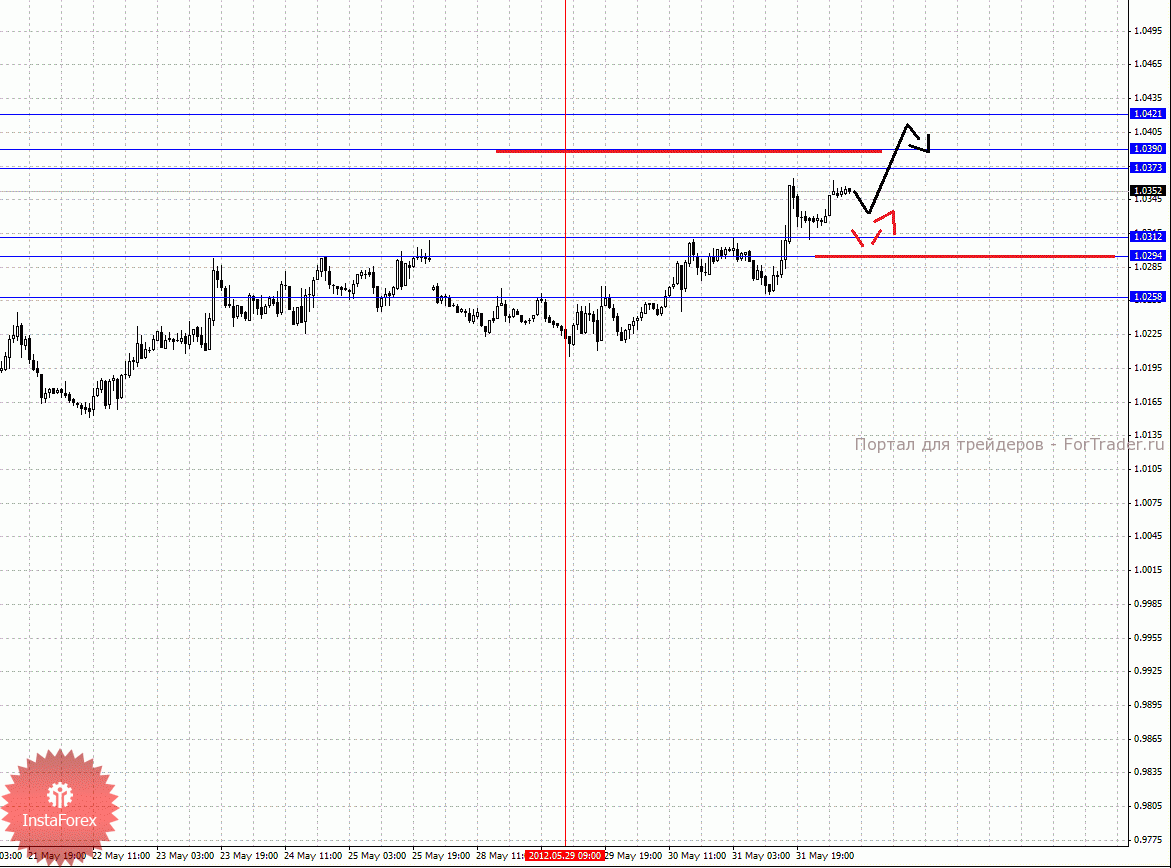
Task: Click the 1.0105 price axis value
Action: (x=1148, y=468)
